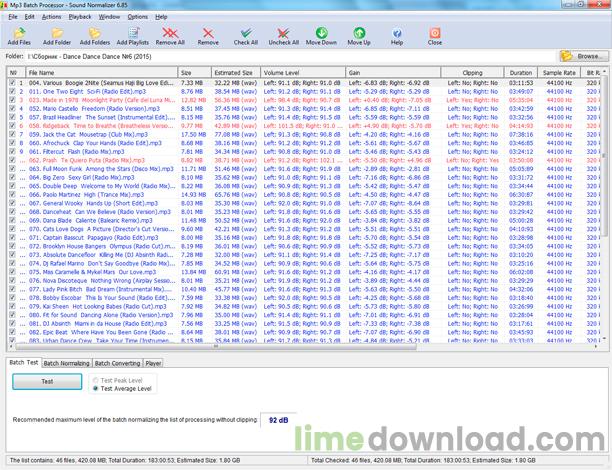Screen dimensions: 612x470
Task: Sort by the File Name column header
Action: pyautogui.click(x=101, y=73)
